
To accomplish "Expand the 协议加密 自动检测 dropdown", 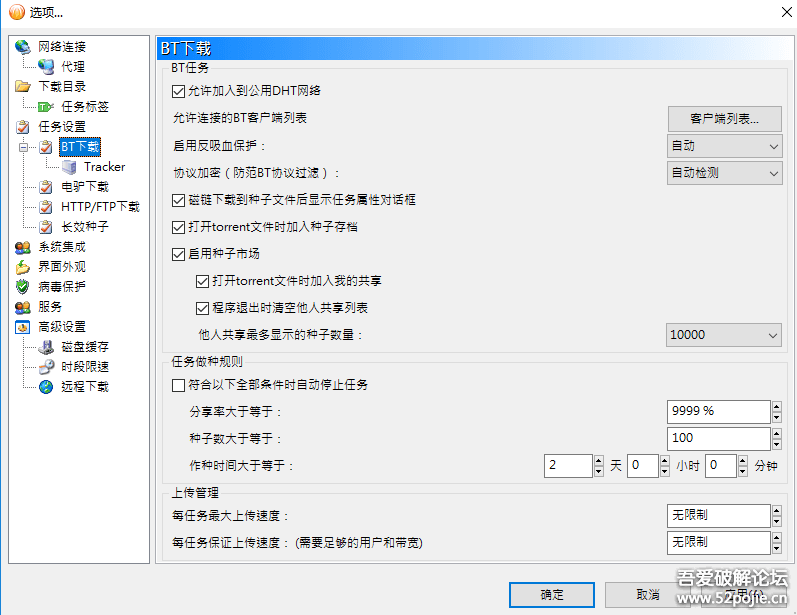I will coord(724,173).
